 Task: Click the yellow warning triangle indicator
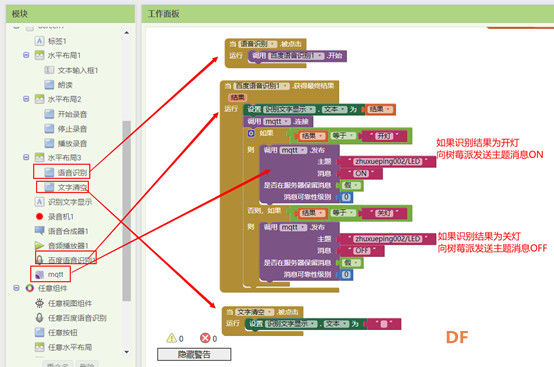(171, 338)
